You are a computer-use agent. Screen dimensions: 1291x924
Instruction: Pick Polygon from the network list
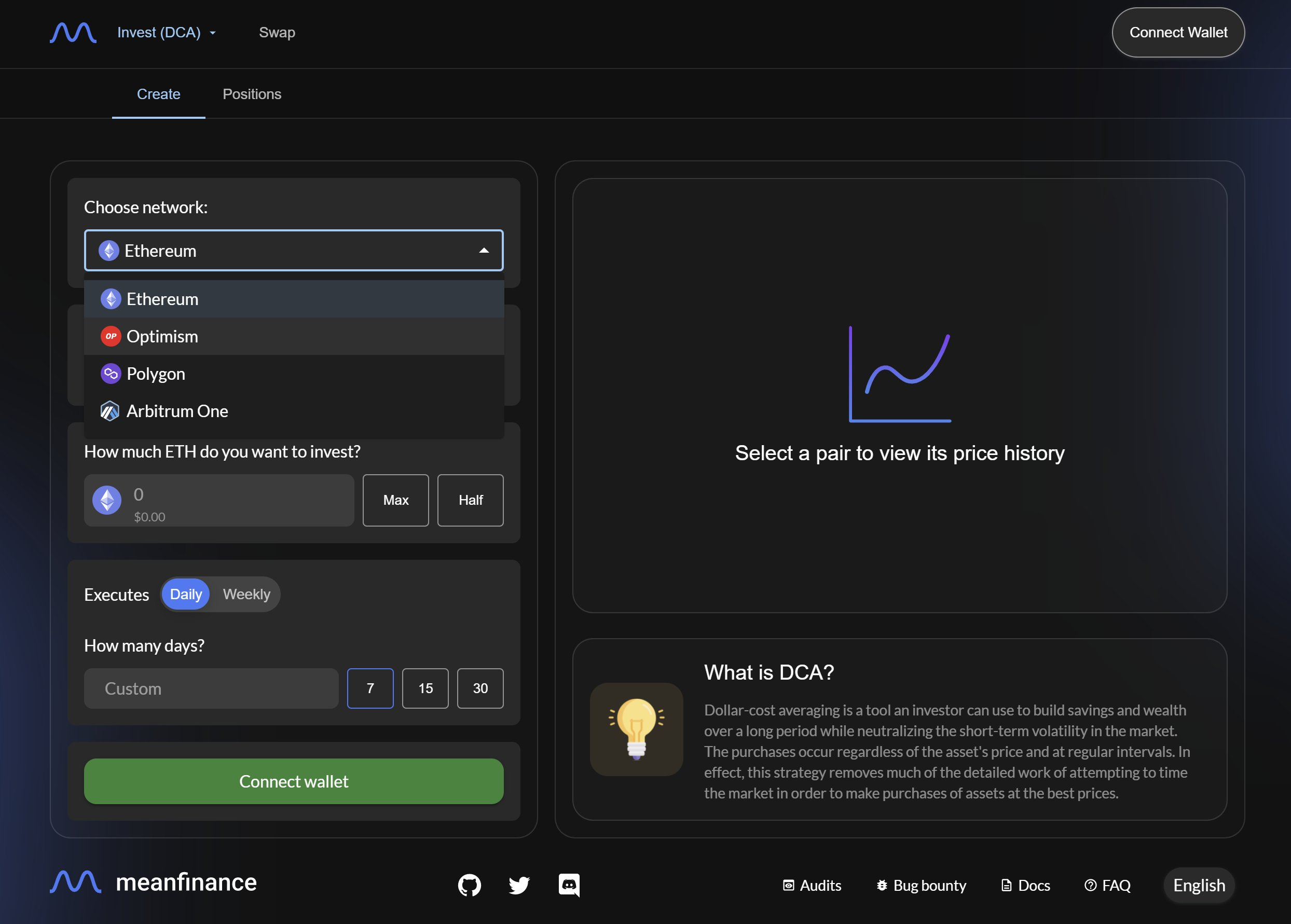[294, 374]
